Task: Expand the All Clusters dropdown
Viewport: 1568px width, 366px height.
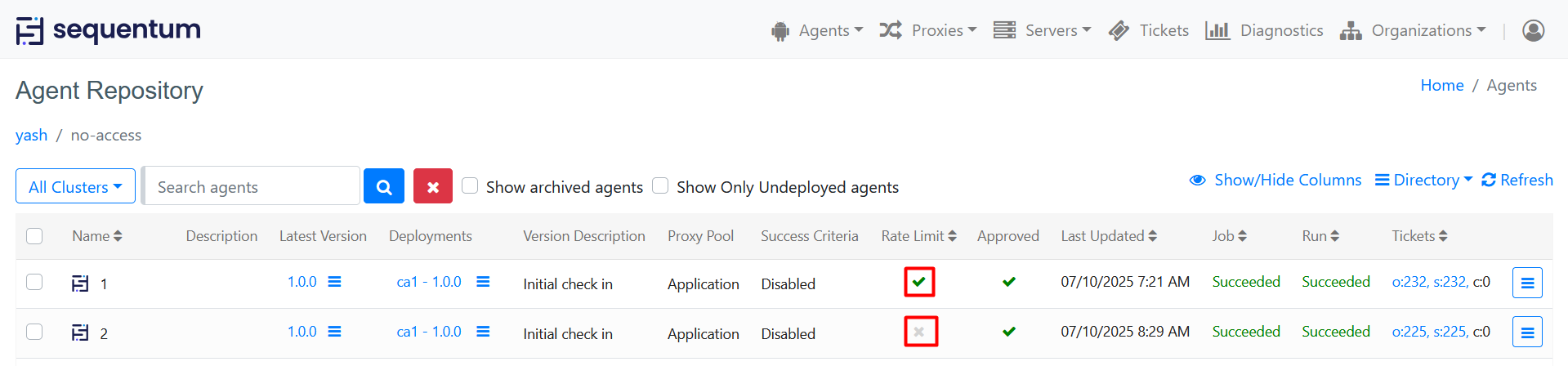Action: click(x=75, y=187)
